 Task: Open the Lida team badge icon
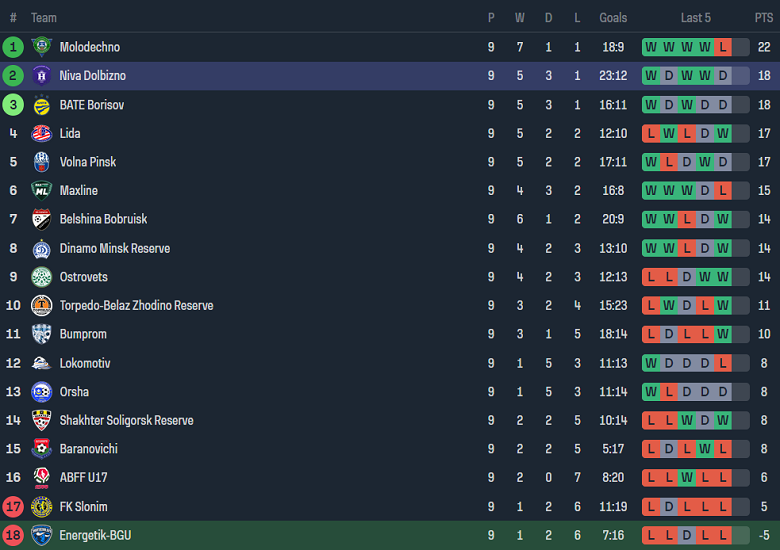coord(41,133)
